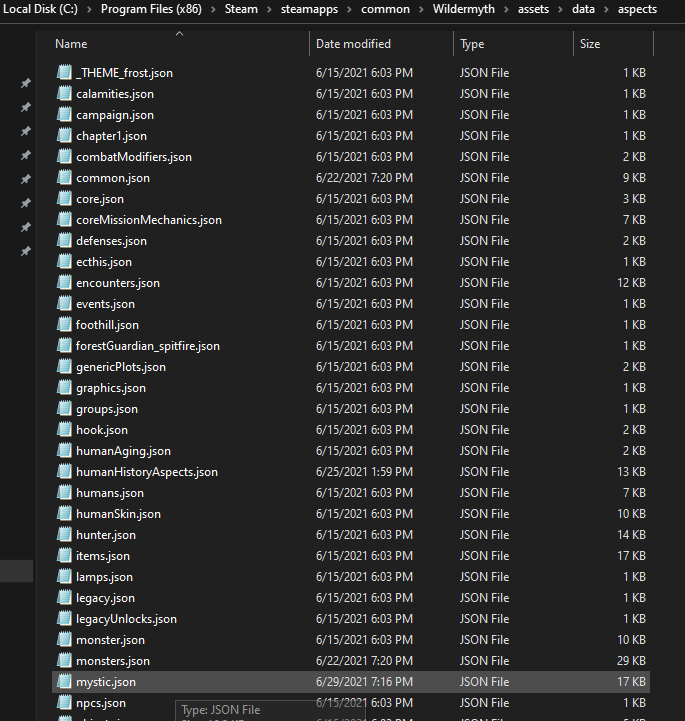Screen dimensions: 685x721
Task: Click the common.json file icon
Action: pyautogui.click(x=64, y=178)
